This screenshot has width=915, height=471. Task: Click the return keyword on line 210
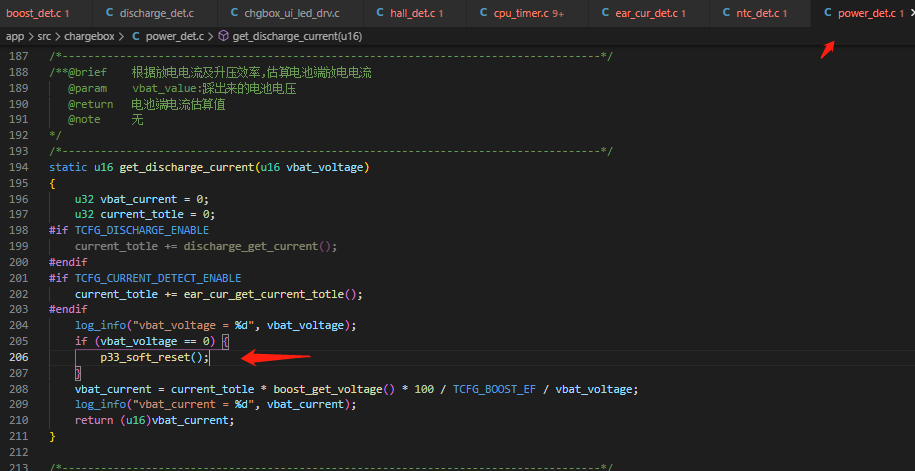[x=94, y=420]
